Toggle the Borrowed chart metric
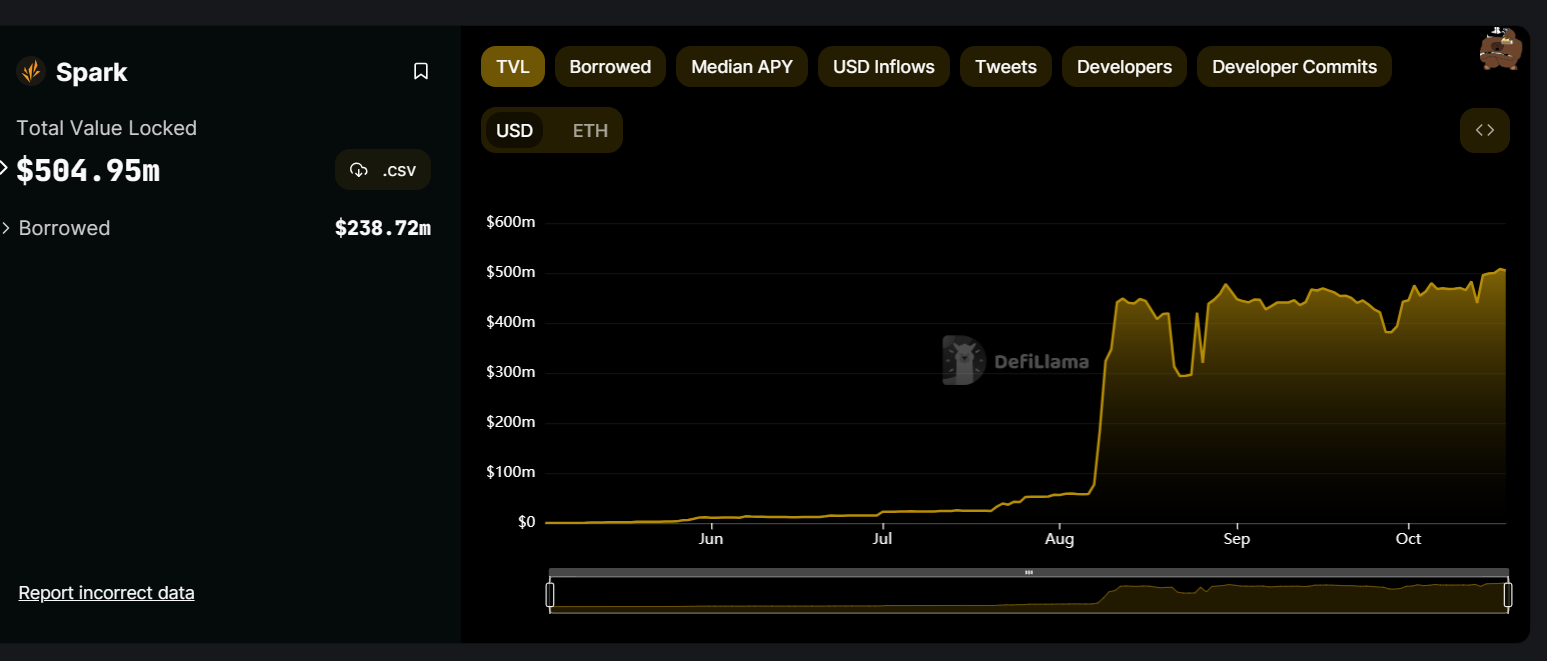The width and height of the screenshot is (1547, 661). point(610,67)
